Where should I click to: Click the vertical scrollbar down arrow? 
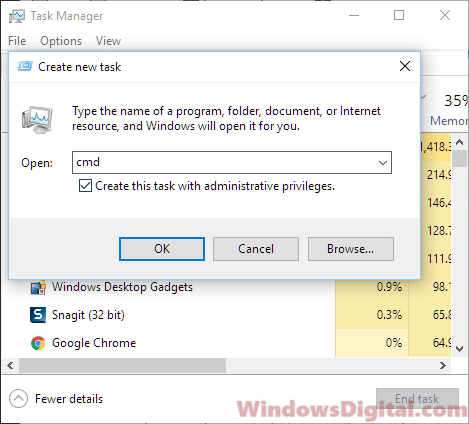(460, 349)
